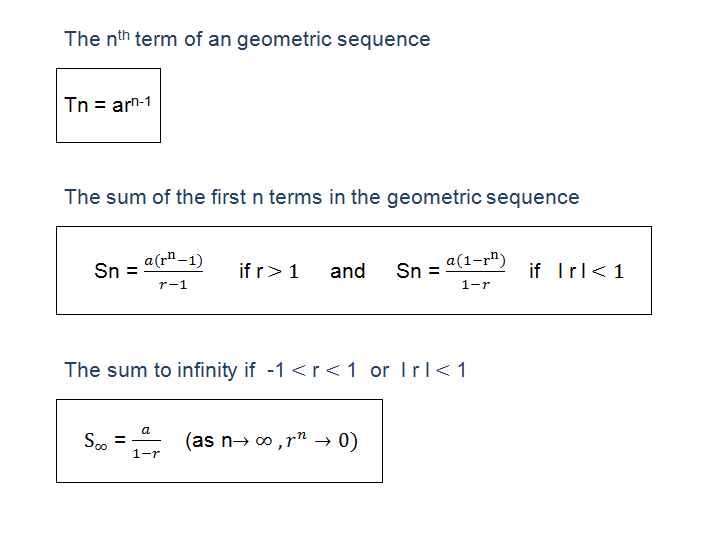The height and width of the screenshot is (534, 726).
Task: Click the second 'Sn =' label
Action: point(418,271)
